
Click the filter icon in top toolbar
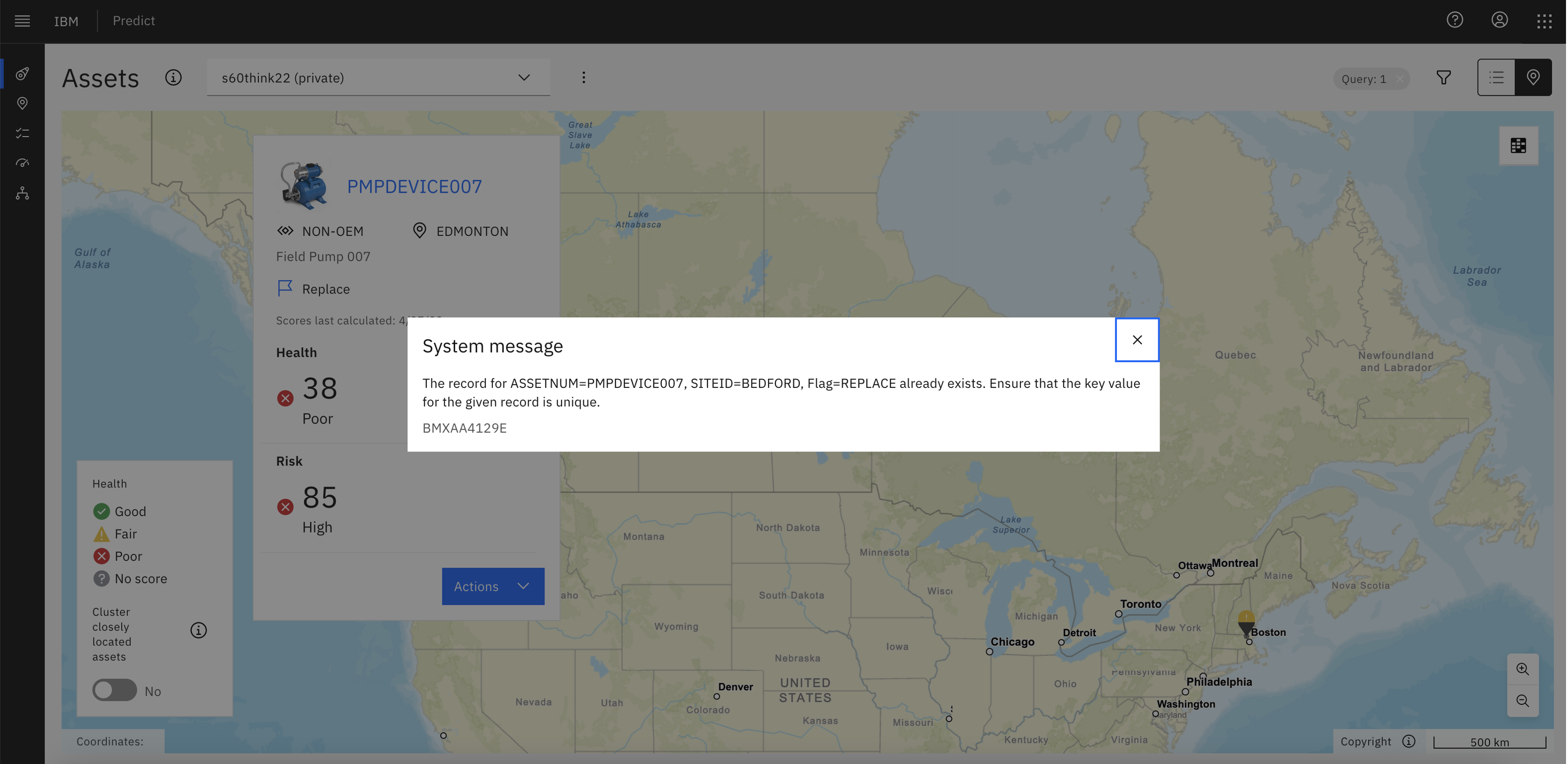(1444, 78)
